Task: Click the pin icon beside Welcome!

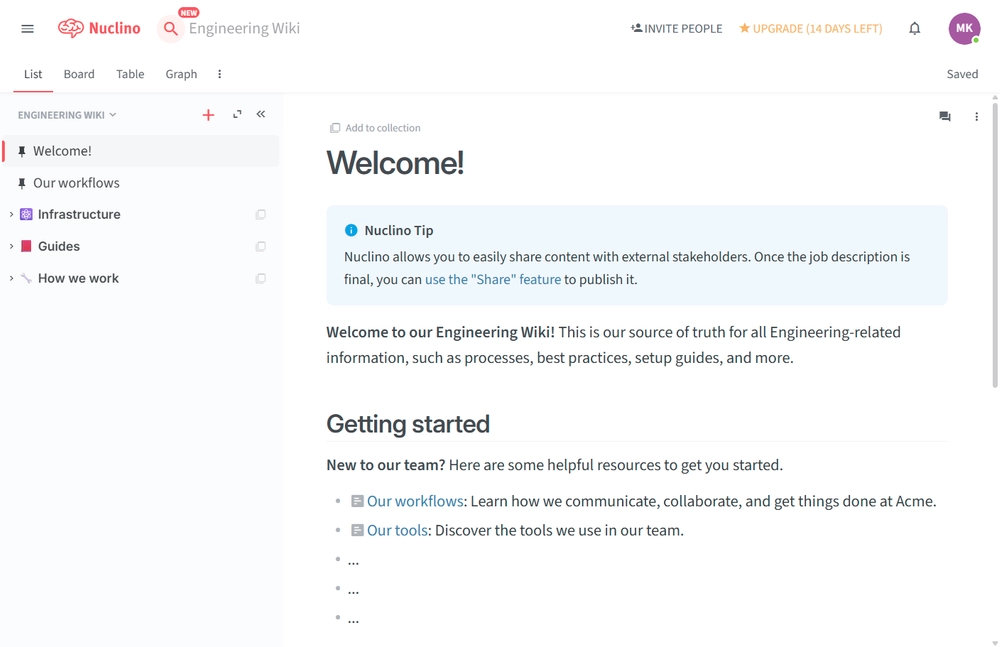Action: 22,151
